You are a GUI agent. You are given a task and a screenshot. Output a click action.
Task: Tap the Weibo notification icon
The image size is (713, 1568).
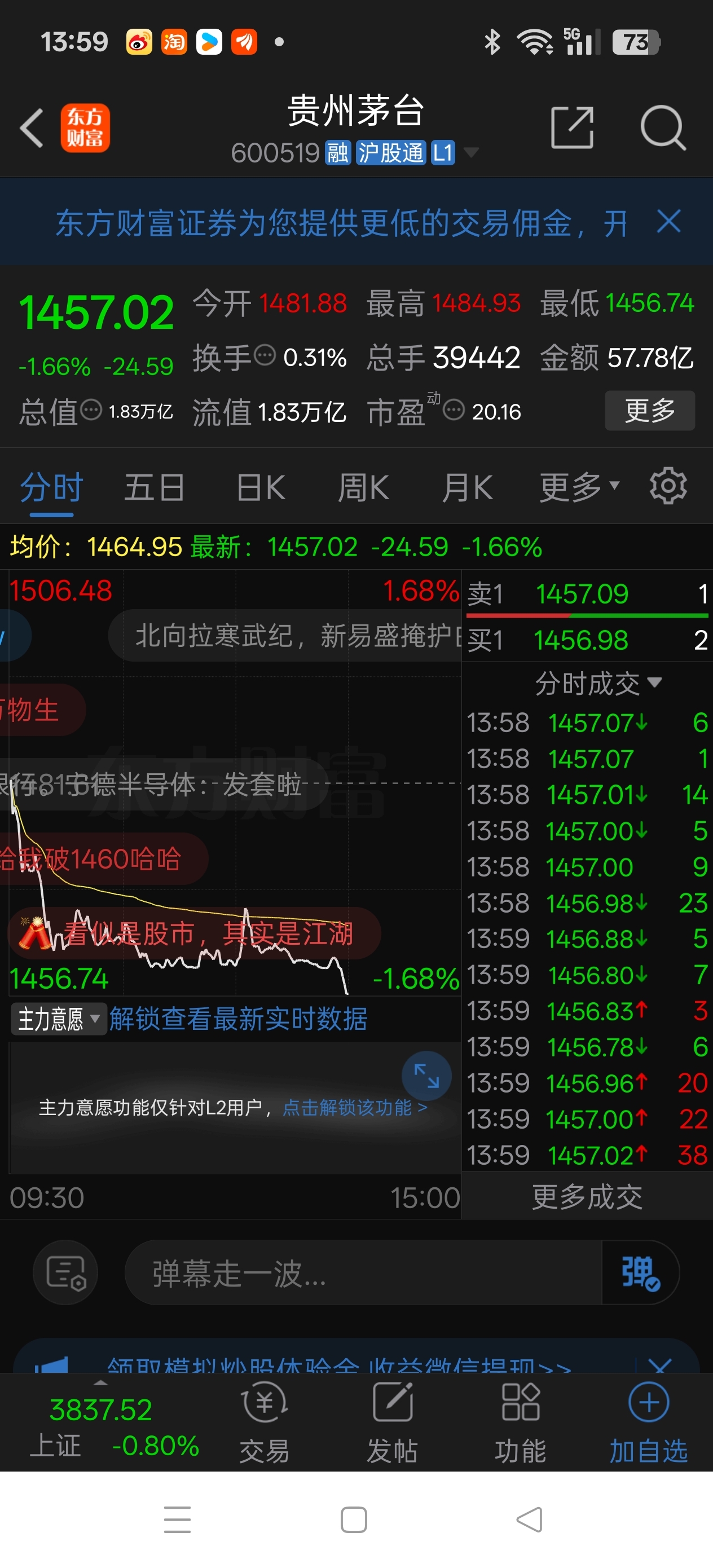click(x=139, y=42)
